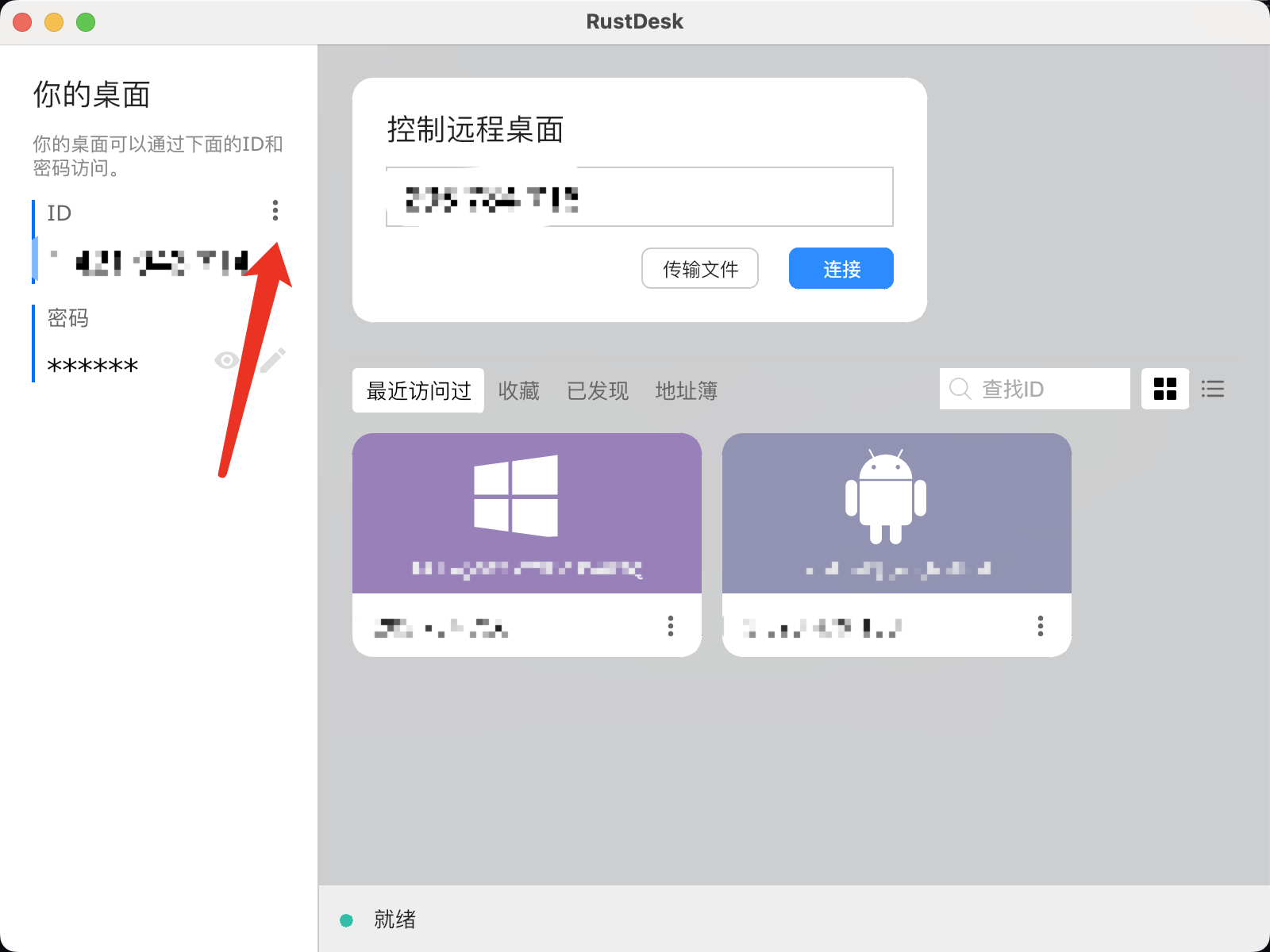Screen dimensions: 1270x952
Task: Click the green macOS fullscreen window button
Action: pos(86,22)
